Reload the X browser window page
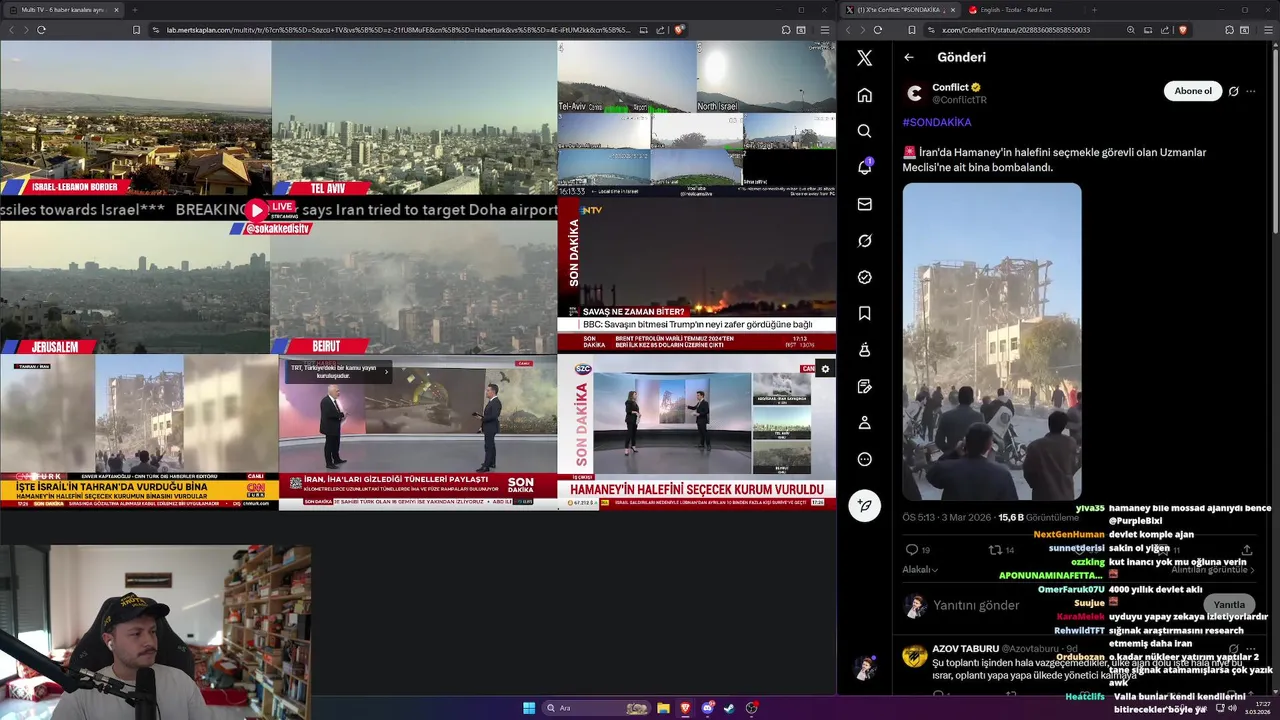 coord(878,30)
